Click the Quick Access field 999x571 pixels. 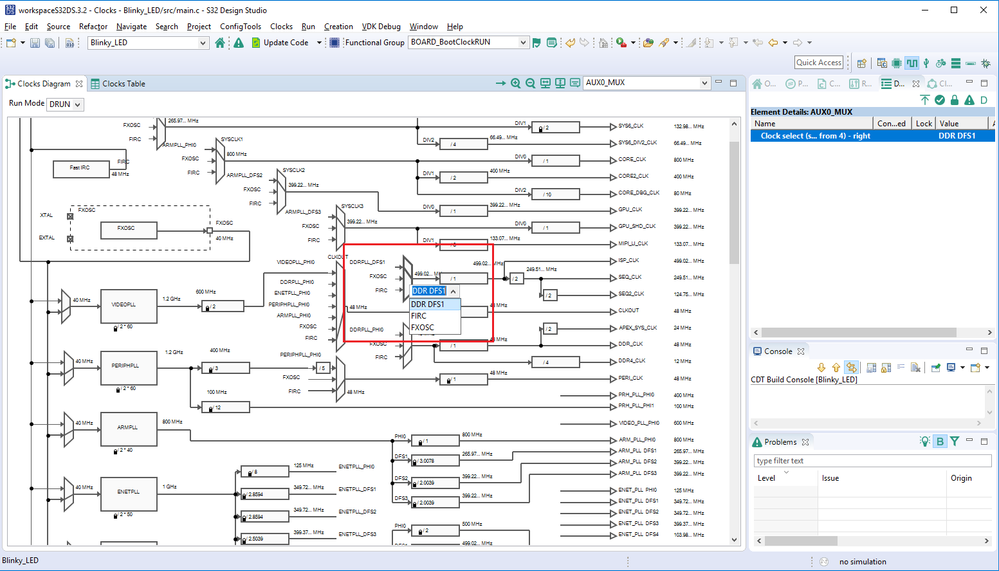click(x=818, y=63)
